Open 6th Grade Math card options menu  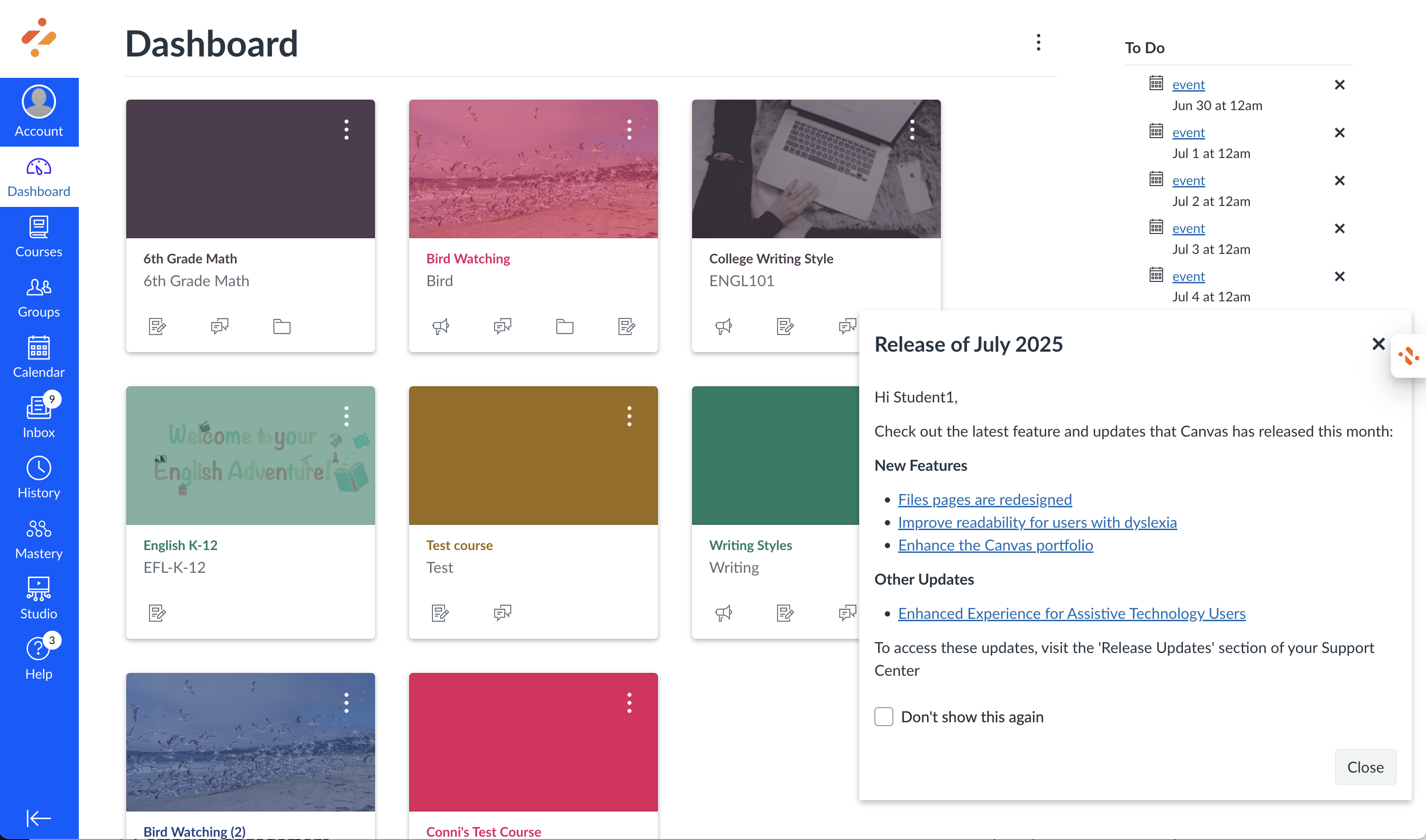click(346, 130)
